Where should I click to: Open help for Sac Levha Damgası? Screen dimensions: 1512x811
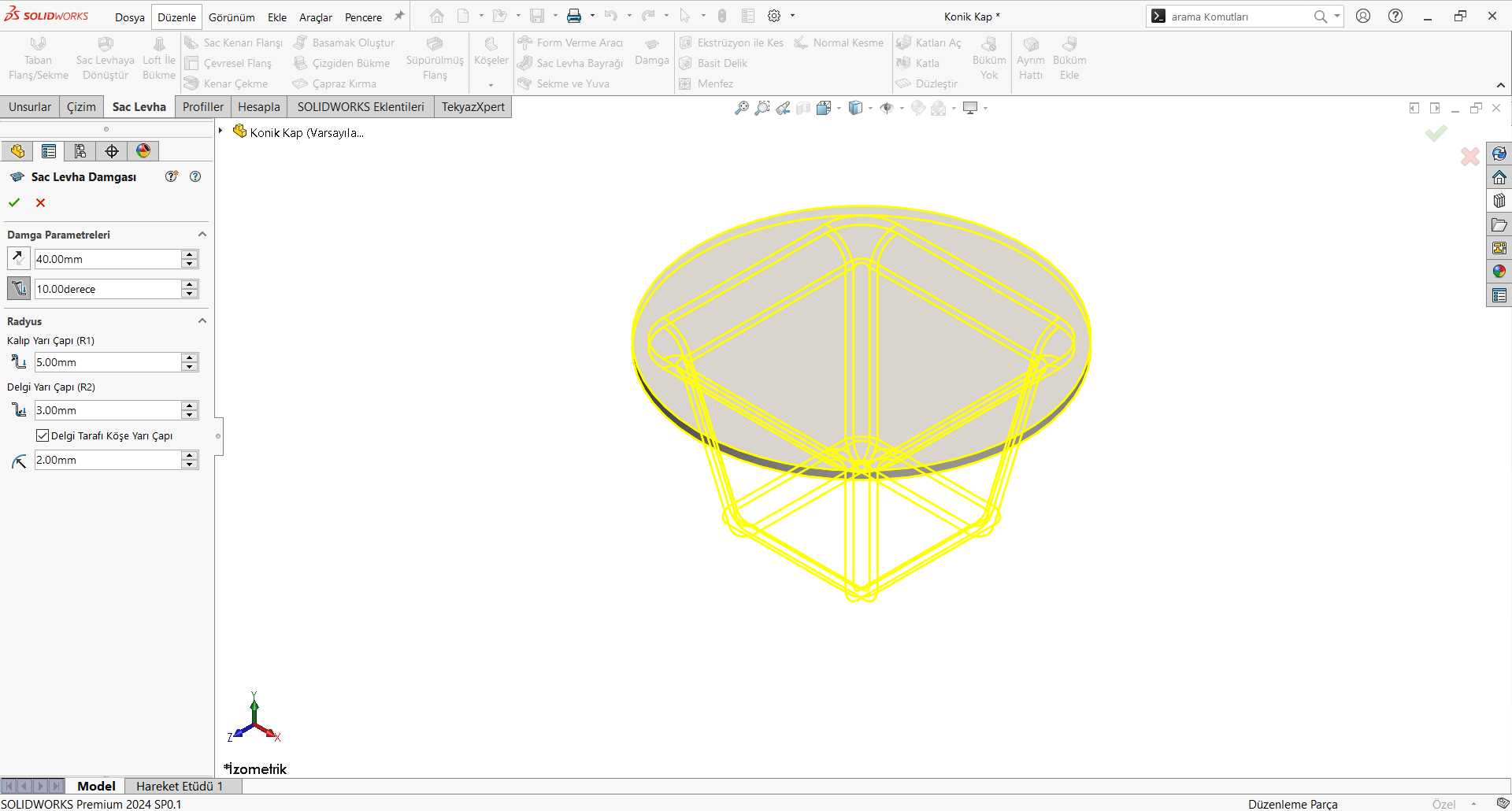tap(195, 176)
